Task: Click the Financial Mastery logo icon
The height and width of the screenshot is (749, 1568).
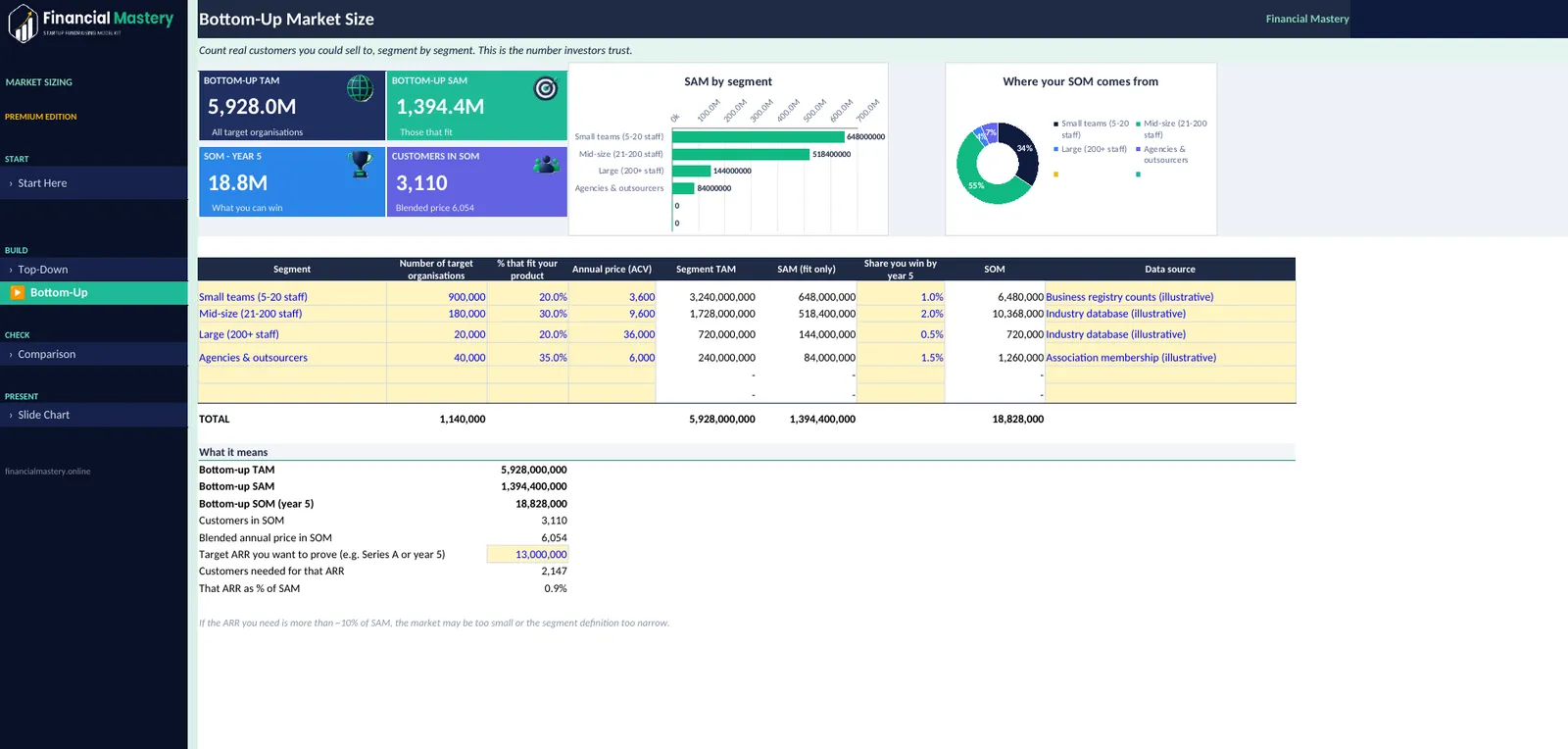Action: pos(23,24)
